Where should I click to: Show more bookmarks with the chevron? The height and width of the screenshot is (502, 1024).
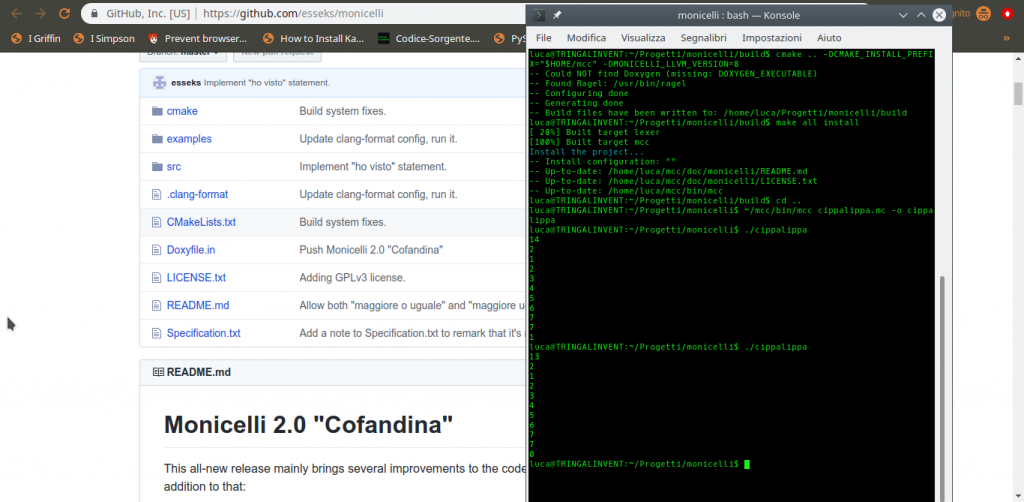point(1006,39)
